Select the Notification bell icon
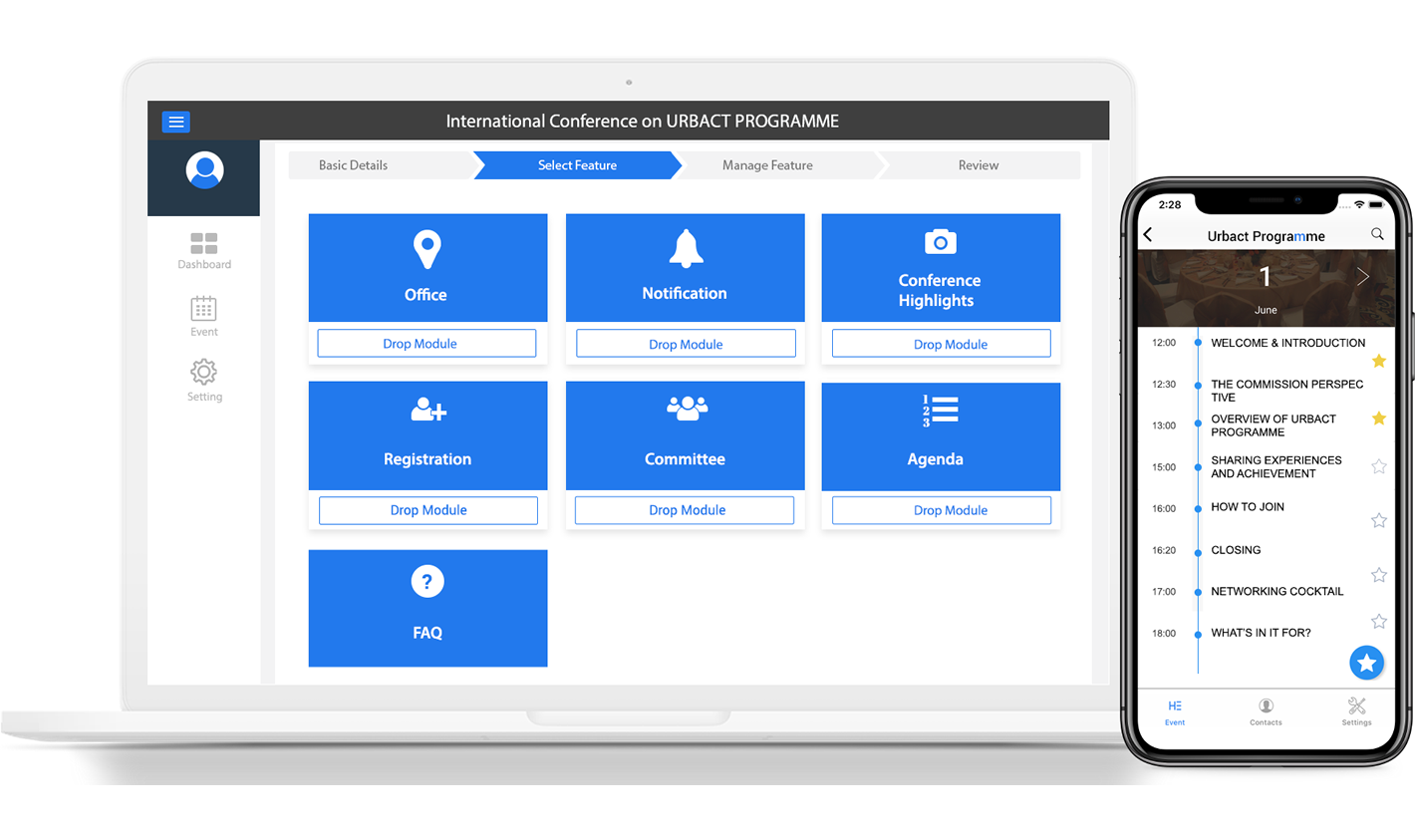1415x840 pixels. pos(686,249)
